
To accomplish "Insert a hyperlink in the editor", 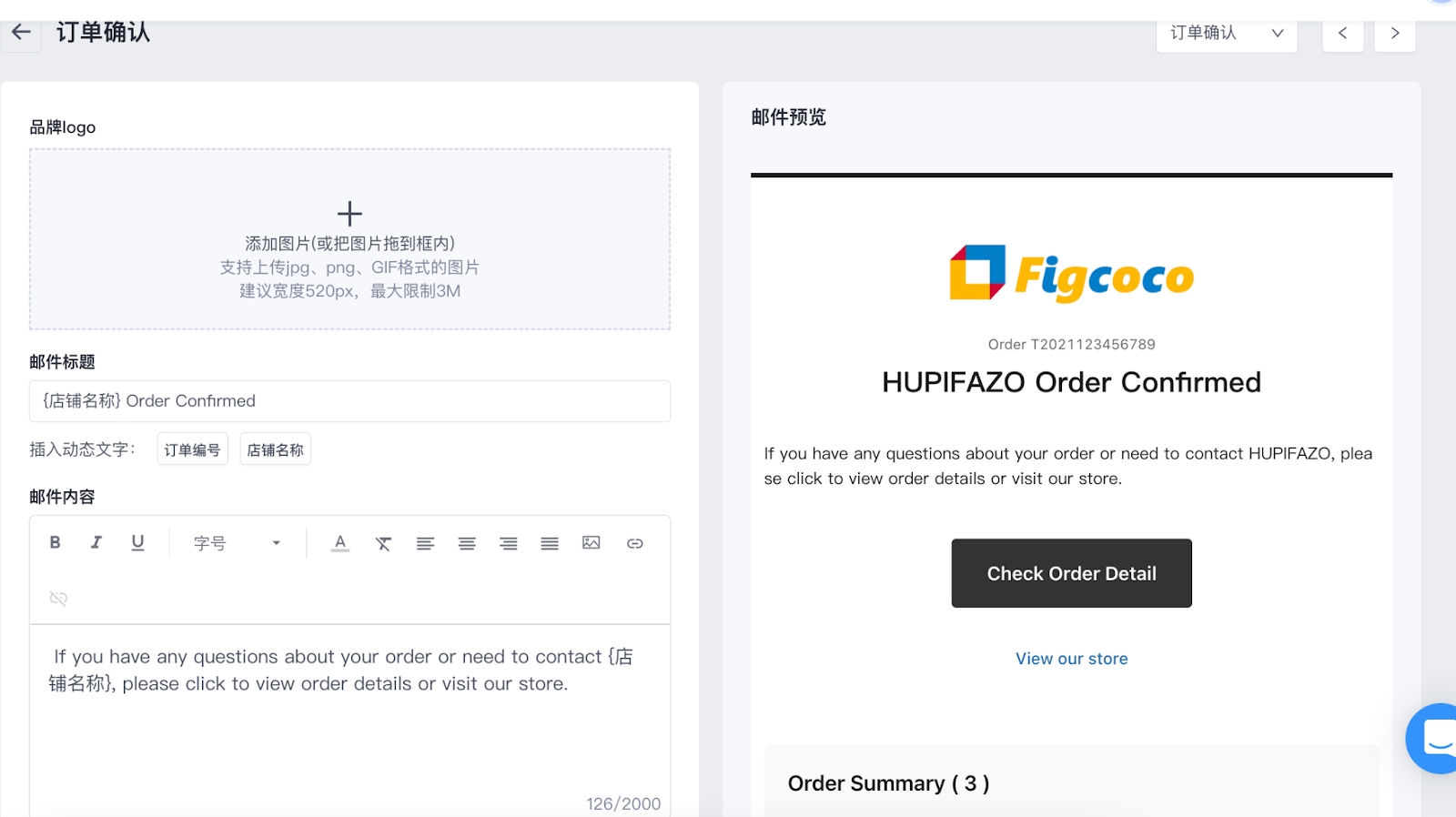I will [635, 544].
